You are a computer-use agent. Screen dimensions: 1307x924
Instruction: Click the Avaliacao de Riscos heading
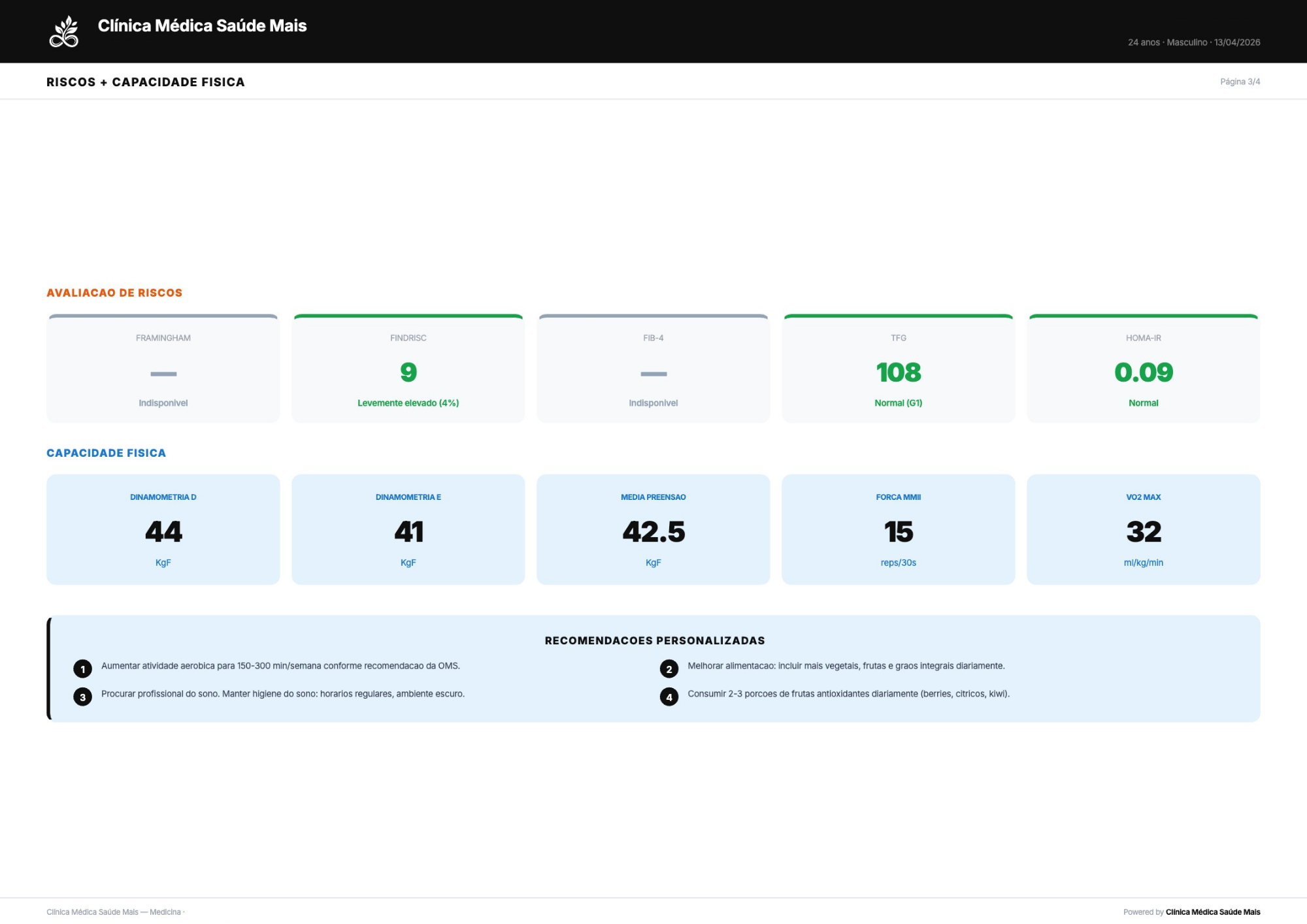tap(114, 293)
